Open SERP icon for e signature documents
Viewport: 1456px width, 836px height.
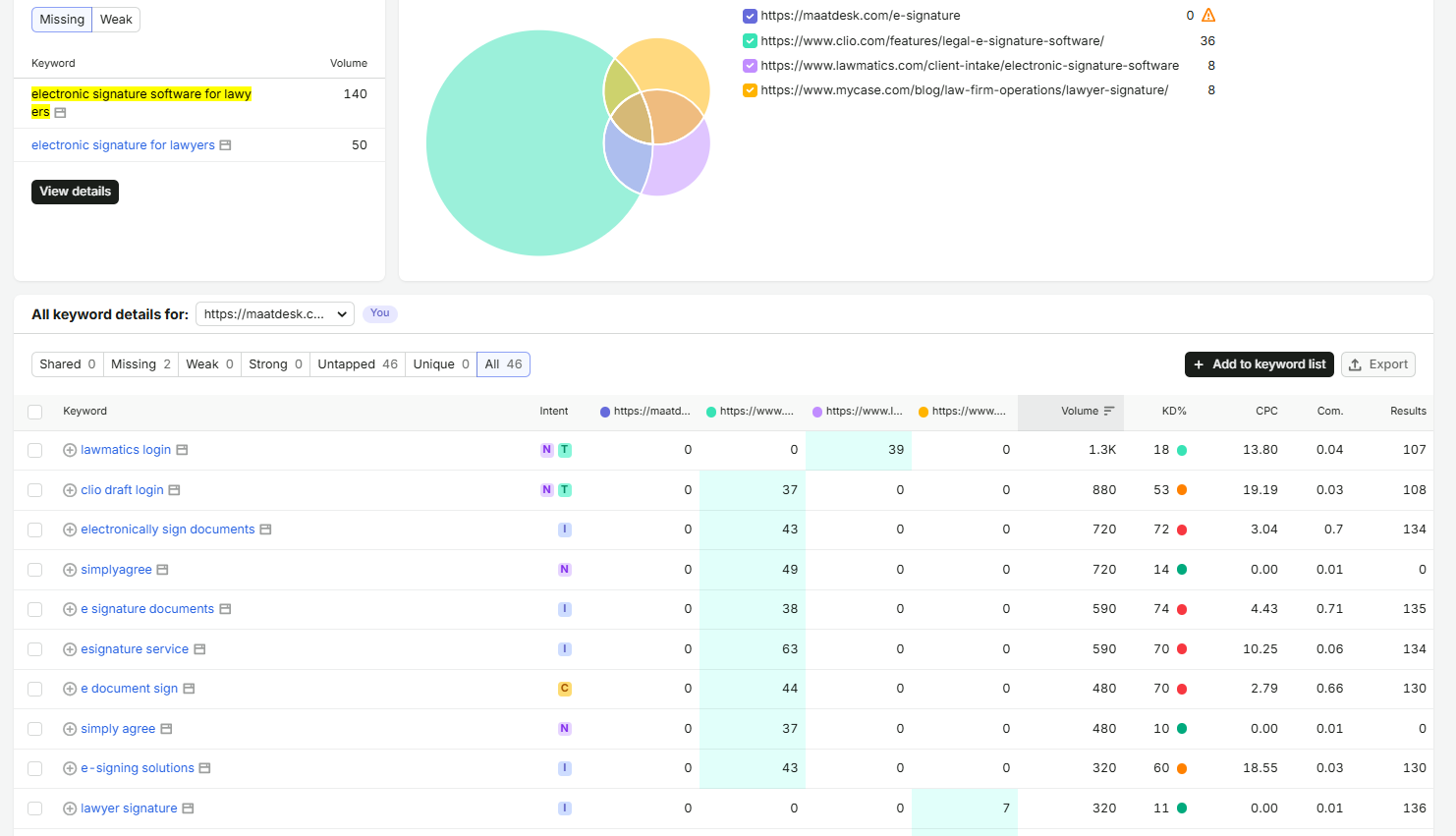(225, 609)
